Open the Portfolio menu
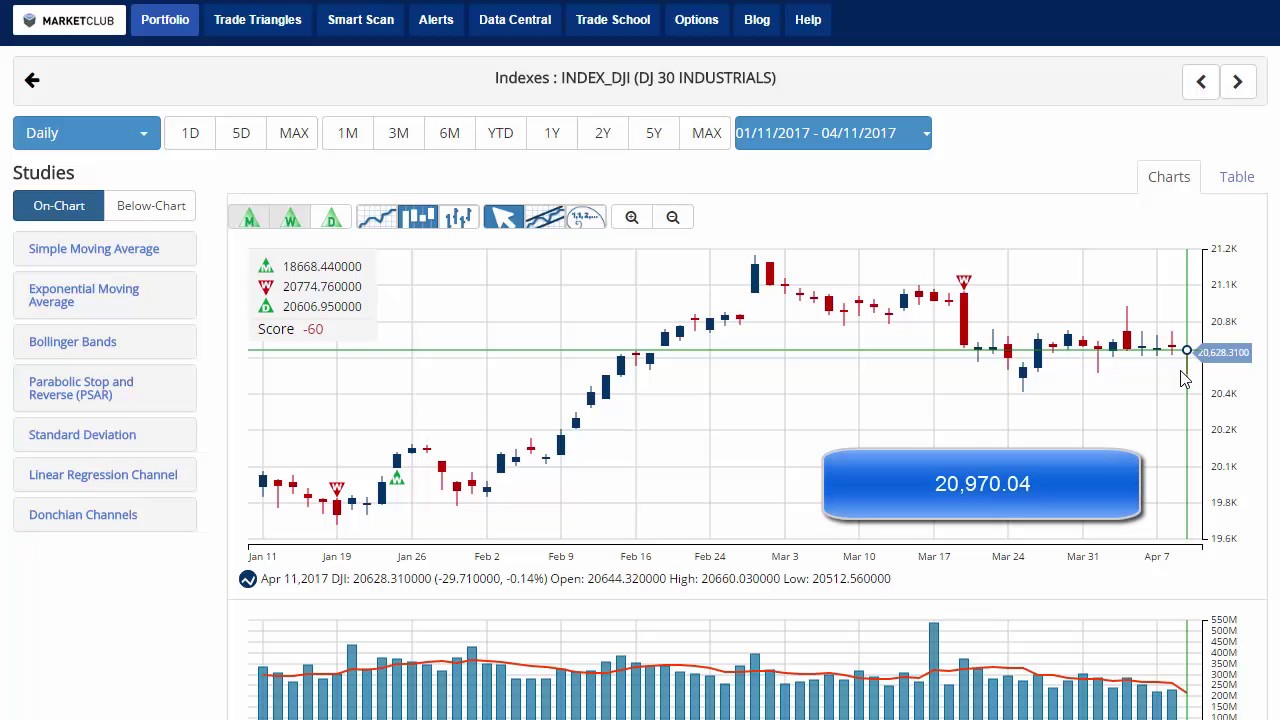This screenshot has height=720, width=1280. pyautogui.click(x=165, y=20)
